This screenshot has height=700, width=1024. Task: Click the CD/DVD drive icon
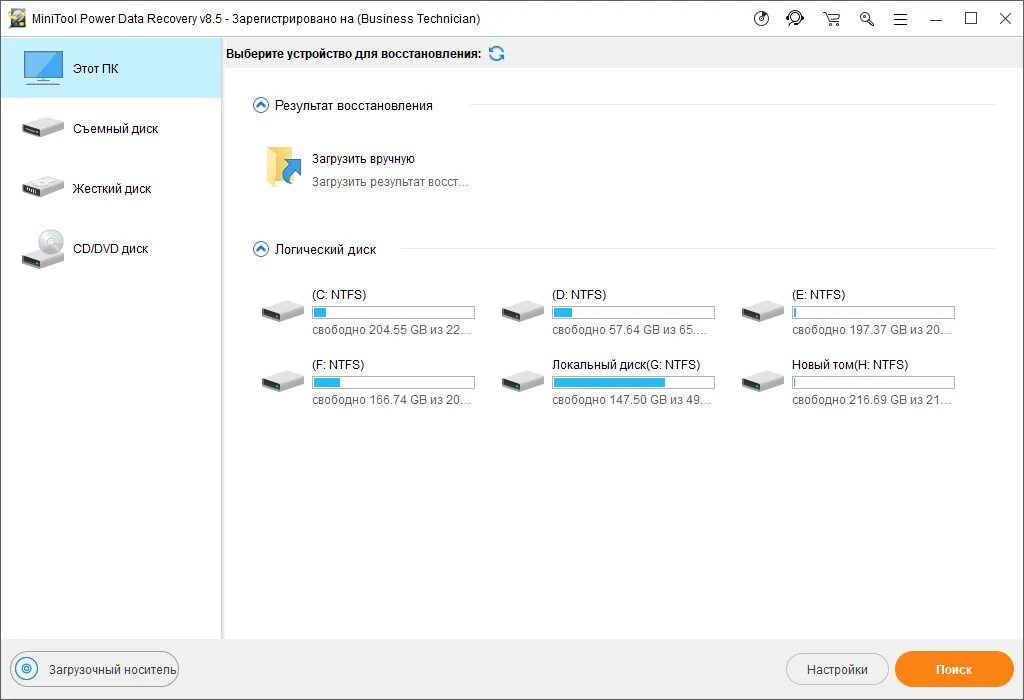(43, 249)
